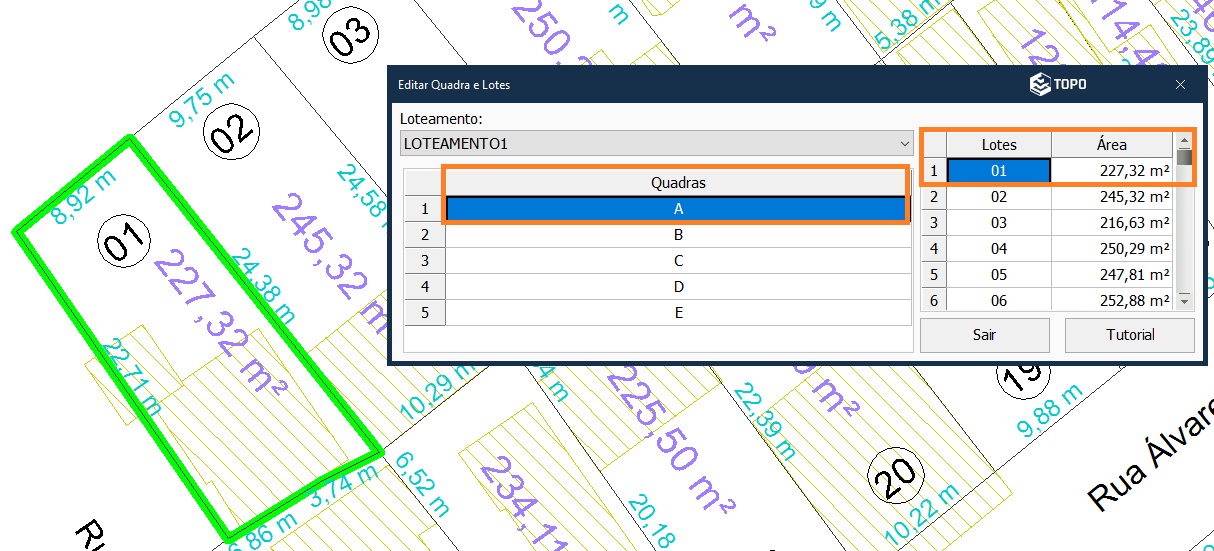Select lote 03 in the Lotes table
Viewport: 1214px width, 551px height.
point(998,223)
